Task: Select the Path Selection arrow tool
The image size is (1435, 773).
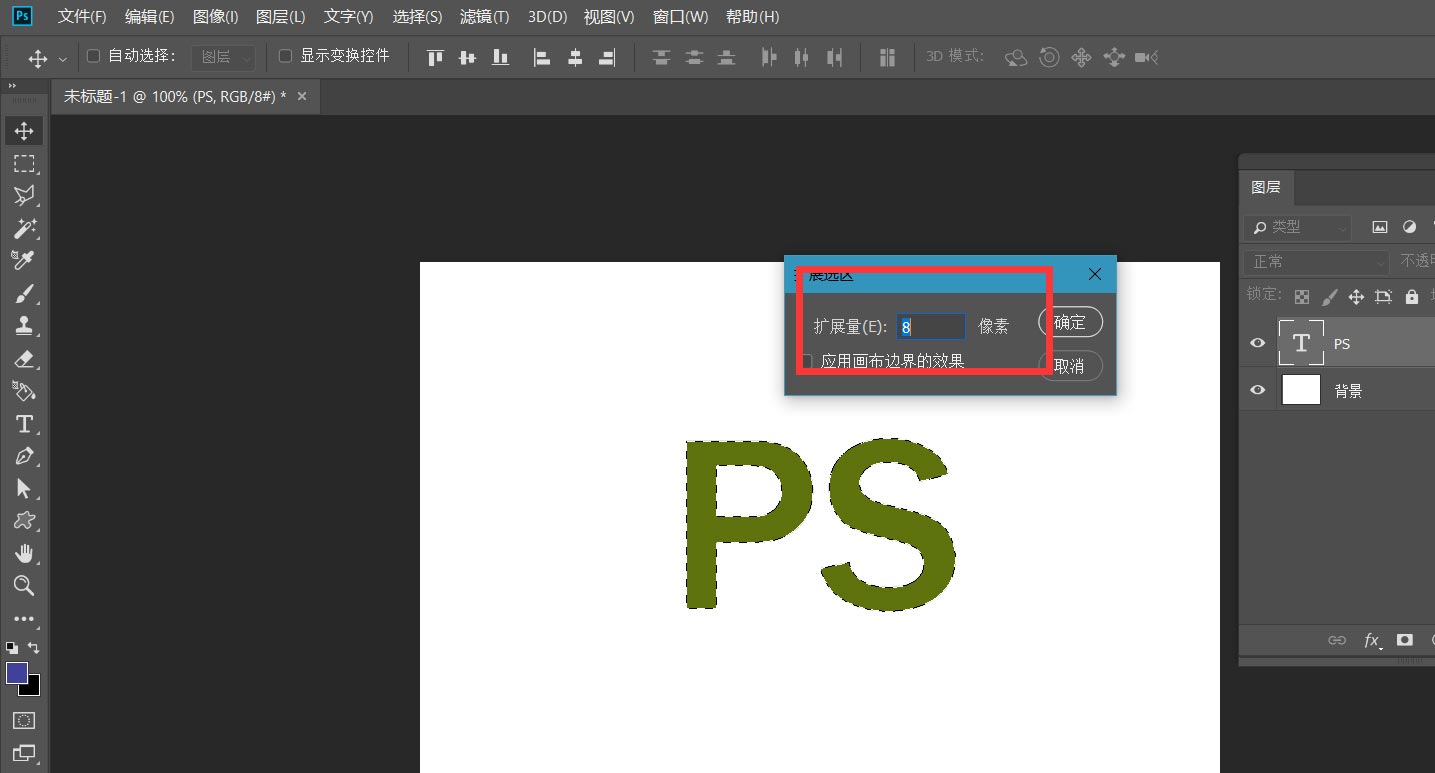Action: 24,488
